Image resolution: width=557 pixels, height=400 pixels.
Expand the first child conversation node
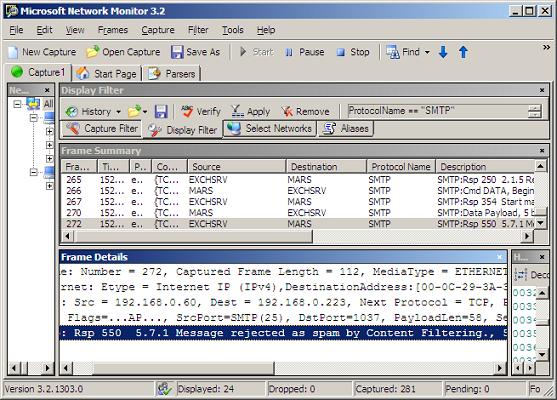point(49,131)
